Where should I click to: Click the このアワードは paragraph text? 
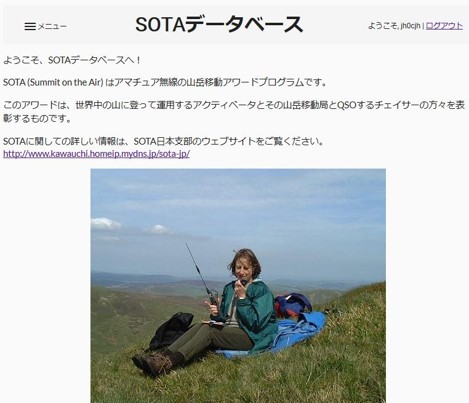point(234,112)
